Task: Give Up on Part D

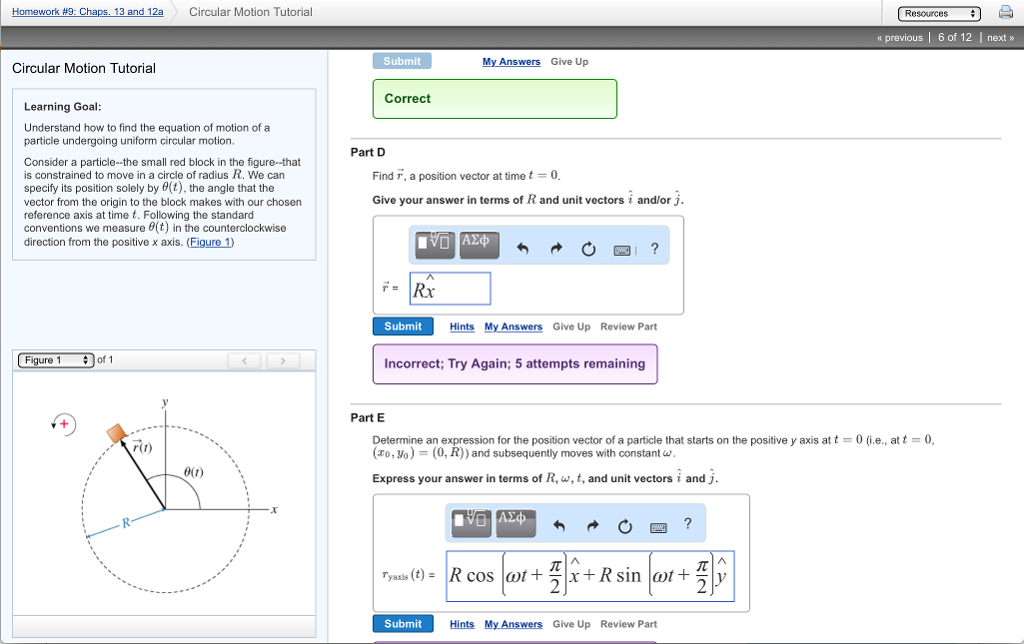Action: [x=570, y=326]
